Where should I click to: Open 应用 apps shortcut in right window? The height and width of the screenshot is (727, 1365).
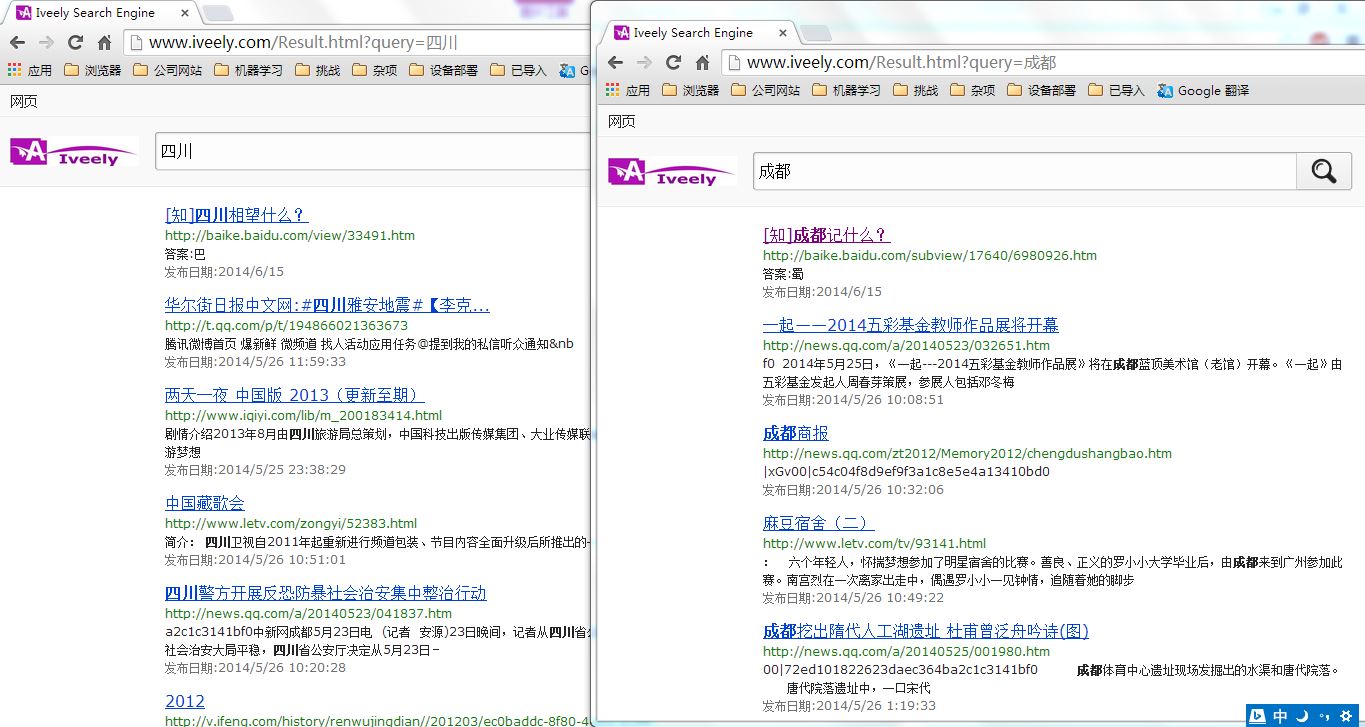628,90
